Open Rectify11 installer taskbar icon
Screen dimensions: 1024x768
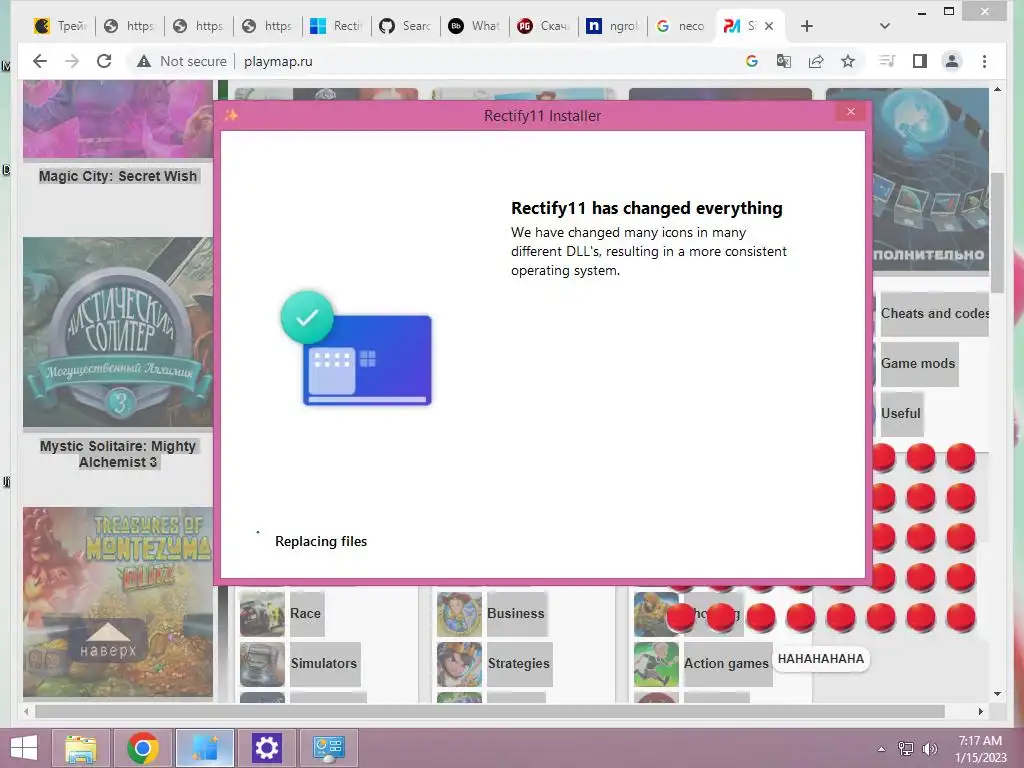pos(204,748)
